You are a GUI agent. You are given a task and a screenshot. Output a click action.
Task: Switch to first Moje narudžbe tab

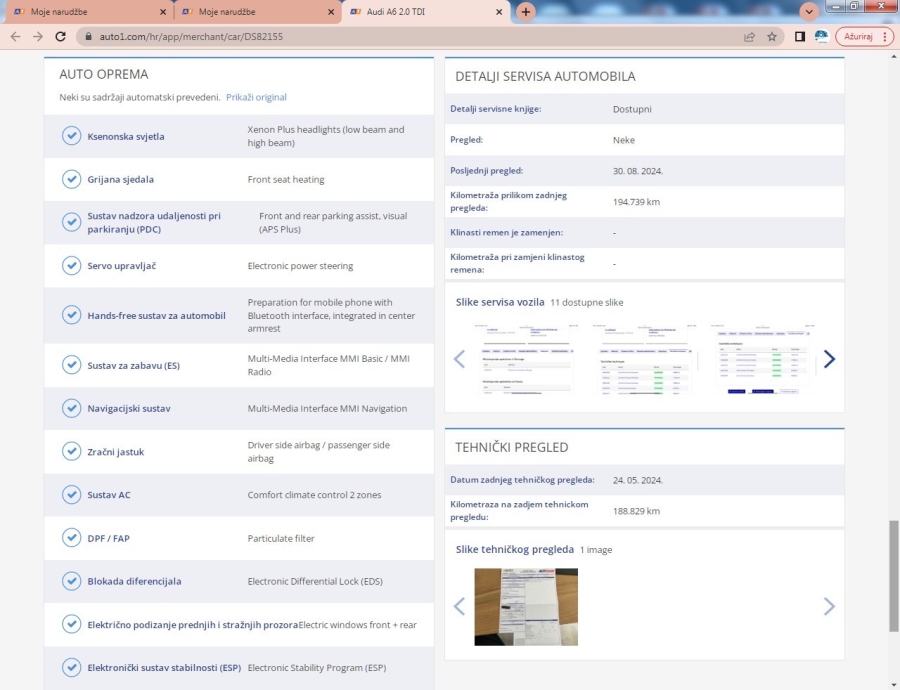(x=86, y=11)
